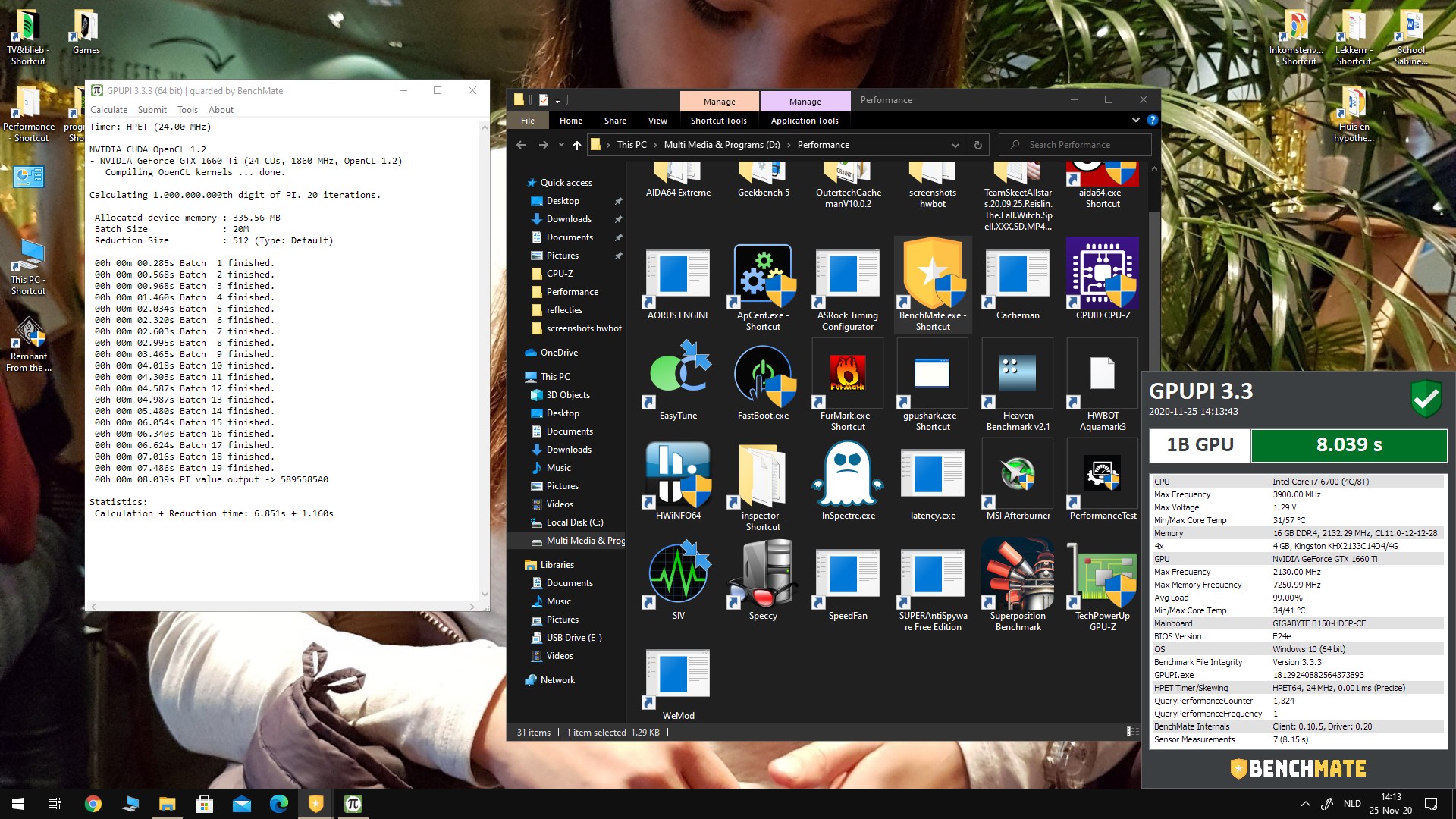1456x819 pixels.
Task: Expand the This PC breadcrumb chevron
Action: tap(654, 145)
